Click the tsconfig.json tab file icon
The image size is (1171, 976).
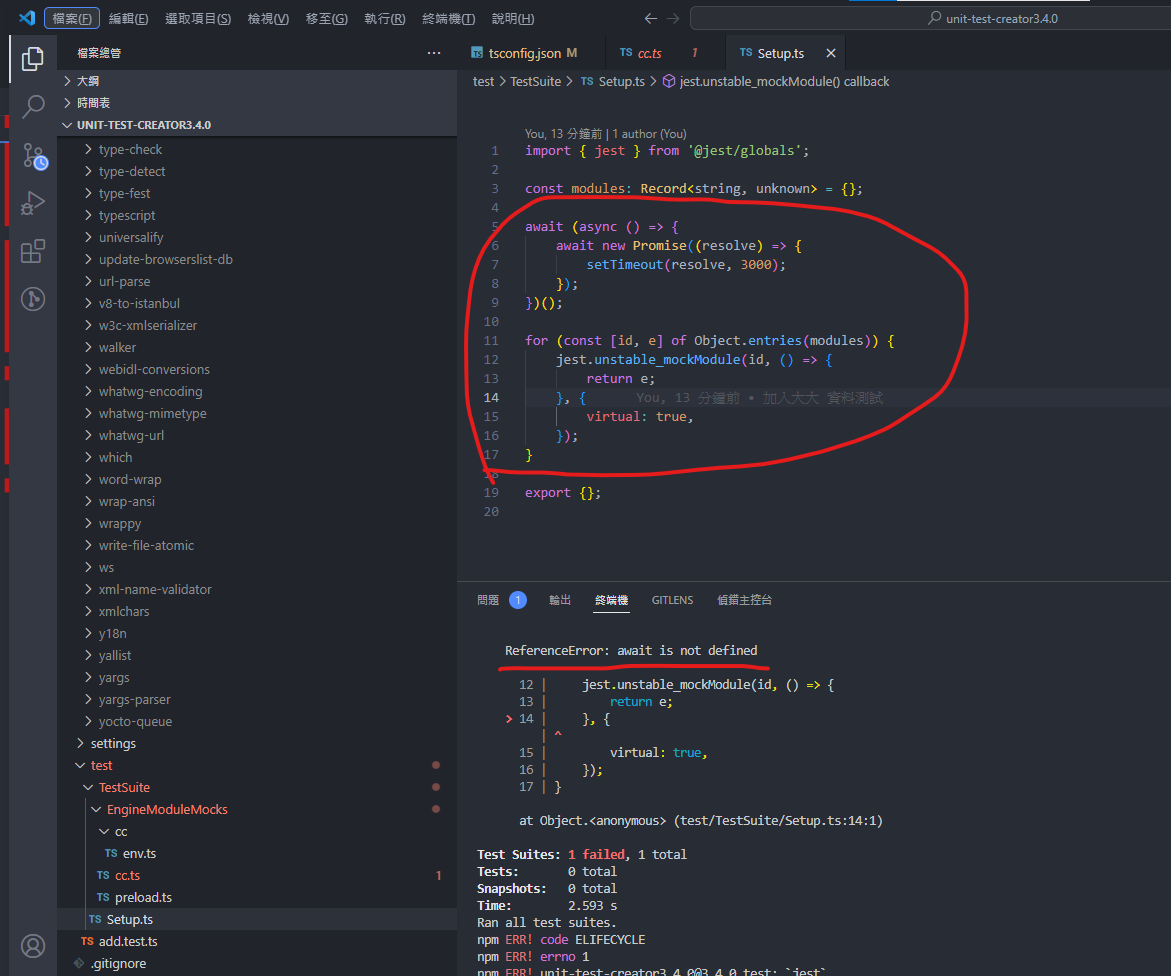pyautogui.click(x=476, y=53)
